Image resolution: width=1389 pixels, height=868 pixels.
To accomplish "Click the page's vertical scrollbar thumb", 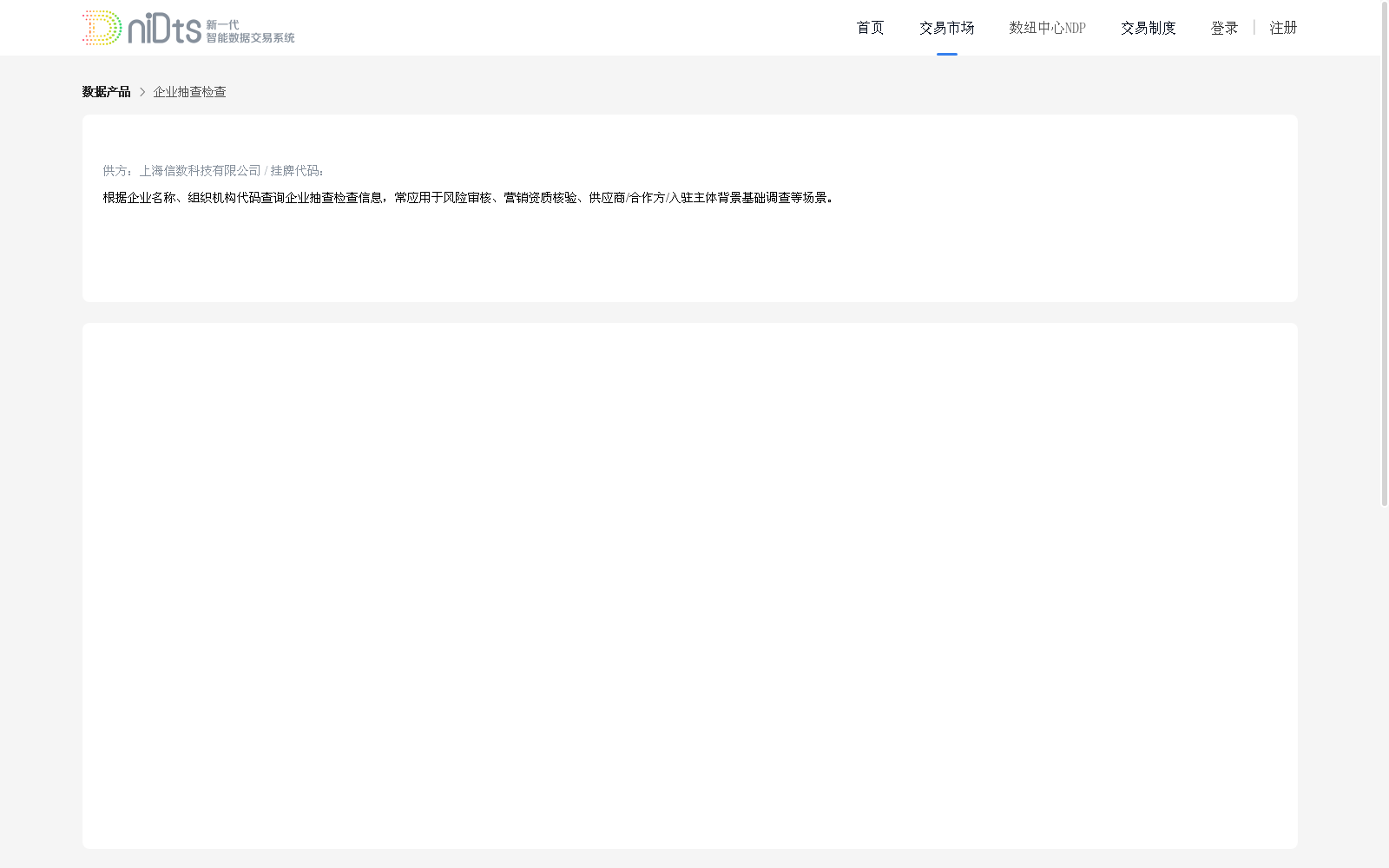I will coord(1385,253).
